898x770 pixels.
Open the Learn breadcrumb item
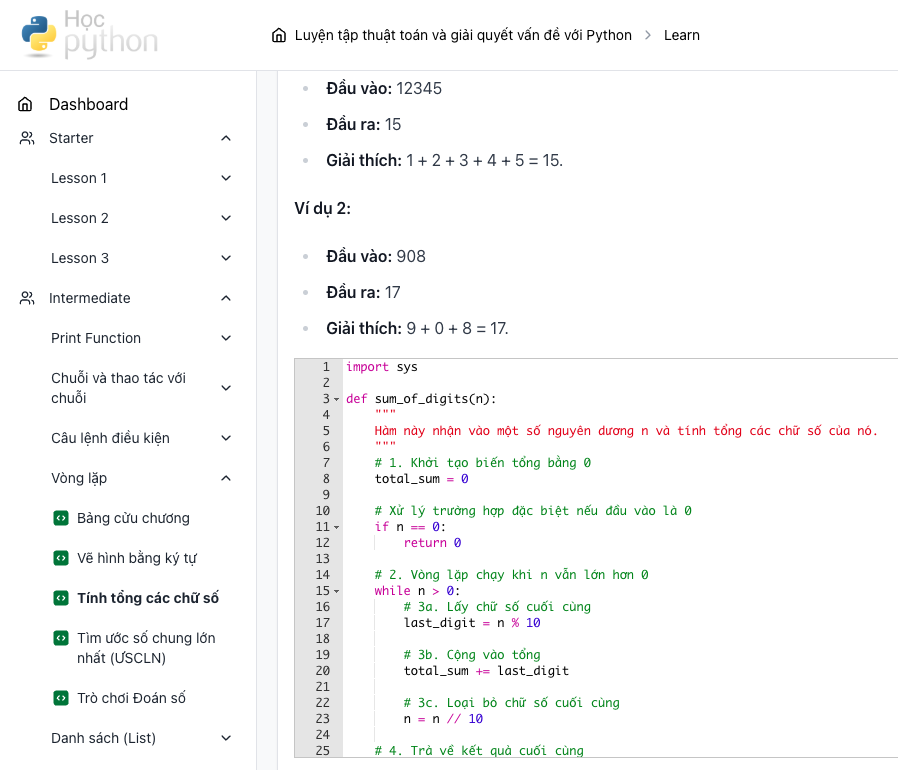pyautogui.click(x=681, y=34)
